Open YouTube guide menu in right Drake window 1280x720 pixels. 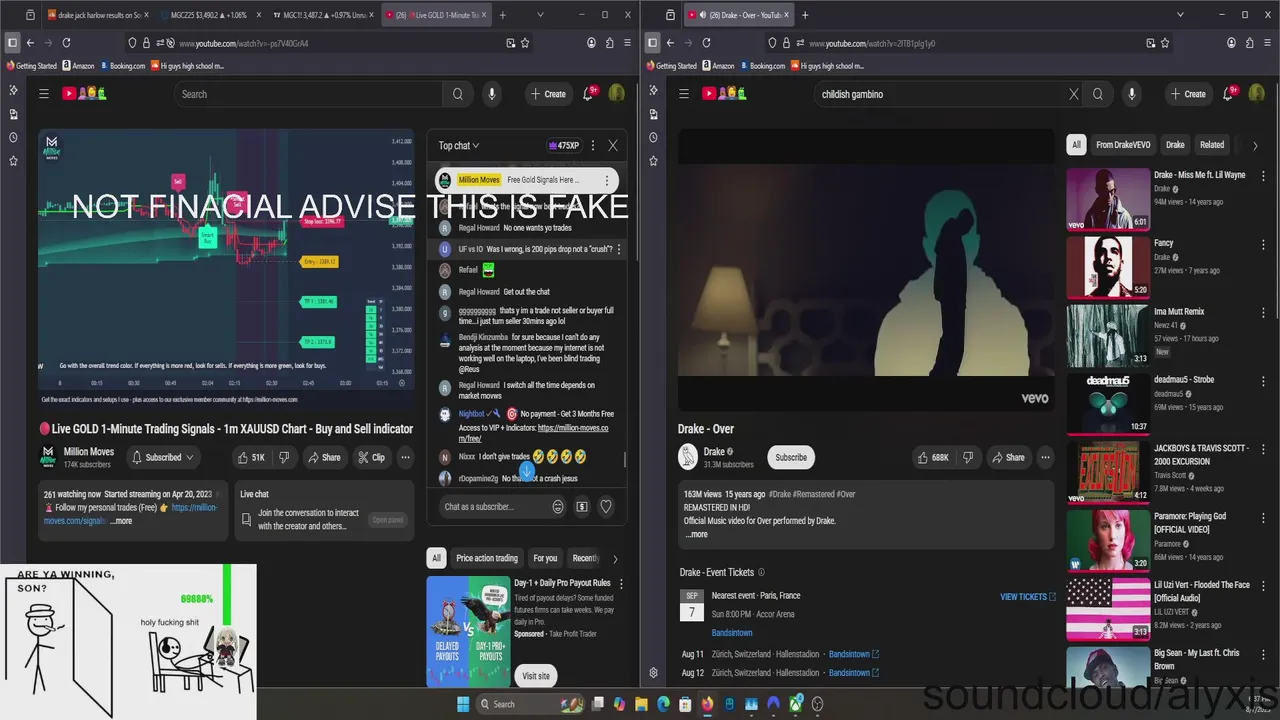pos(684,94)
